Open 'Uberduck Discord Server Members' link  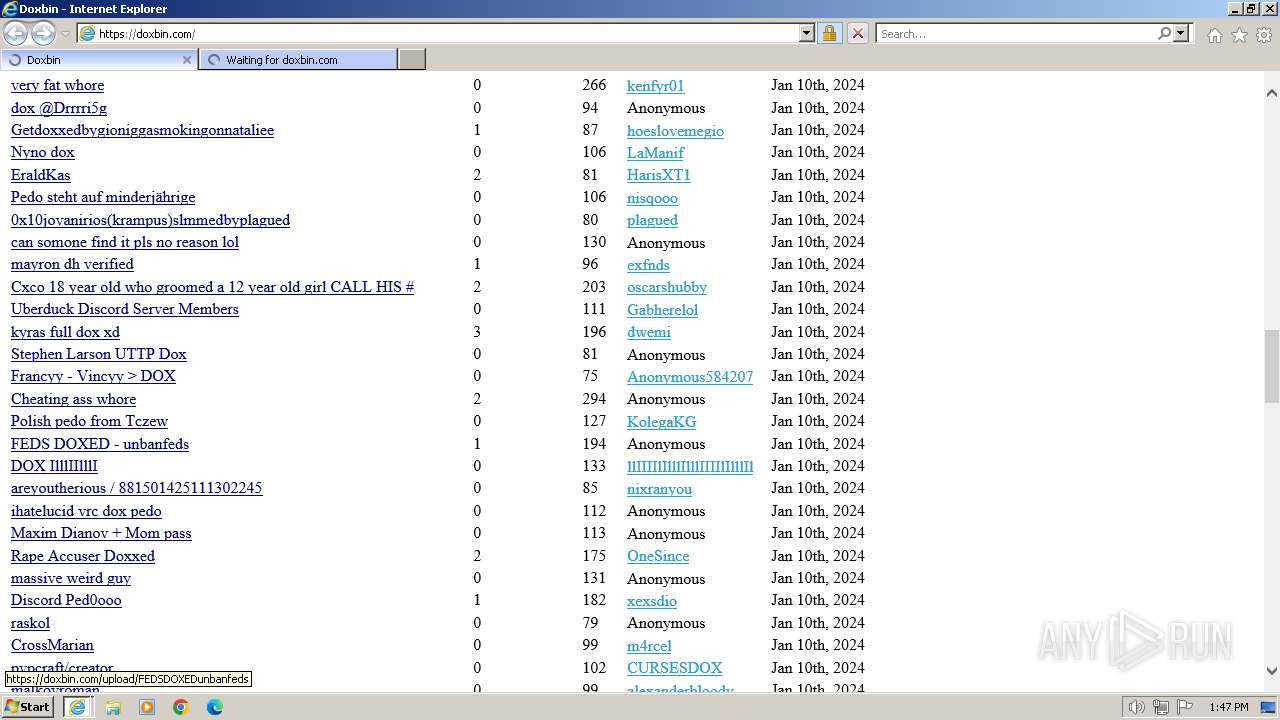pos(125,309)
